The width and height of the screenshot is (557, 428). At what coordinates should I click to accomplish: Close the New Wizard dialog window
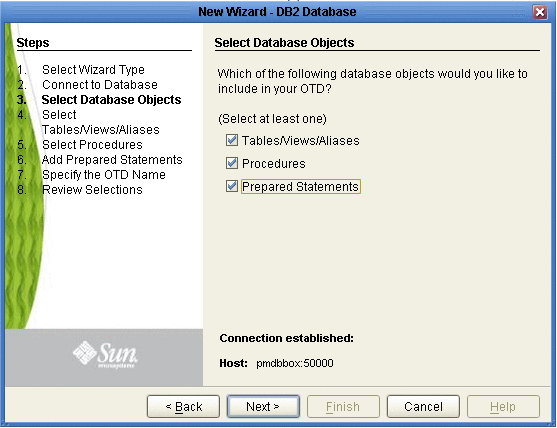(540, 12)
